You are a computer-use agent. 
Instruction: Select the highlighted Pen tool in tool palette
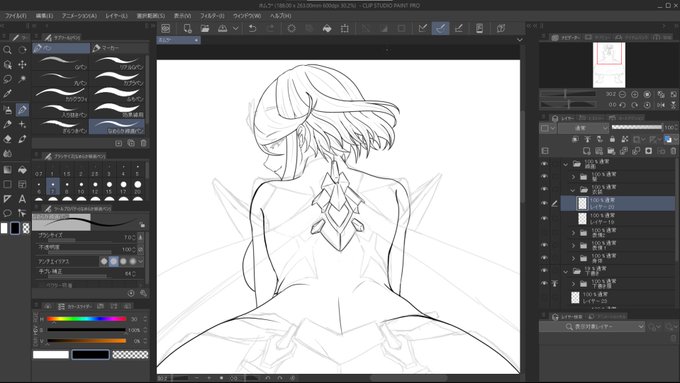point(22,110)
